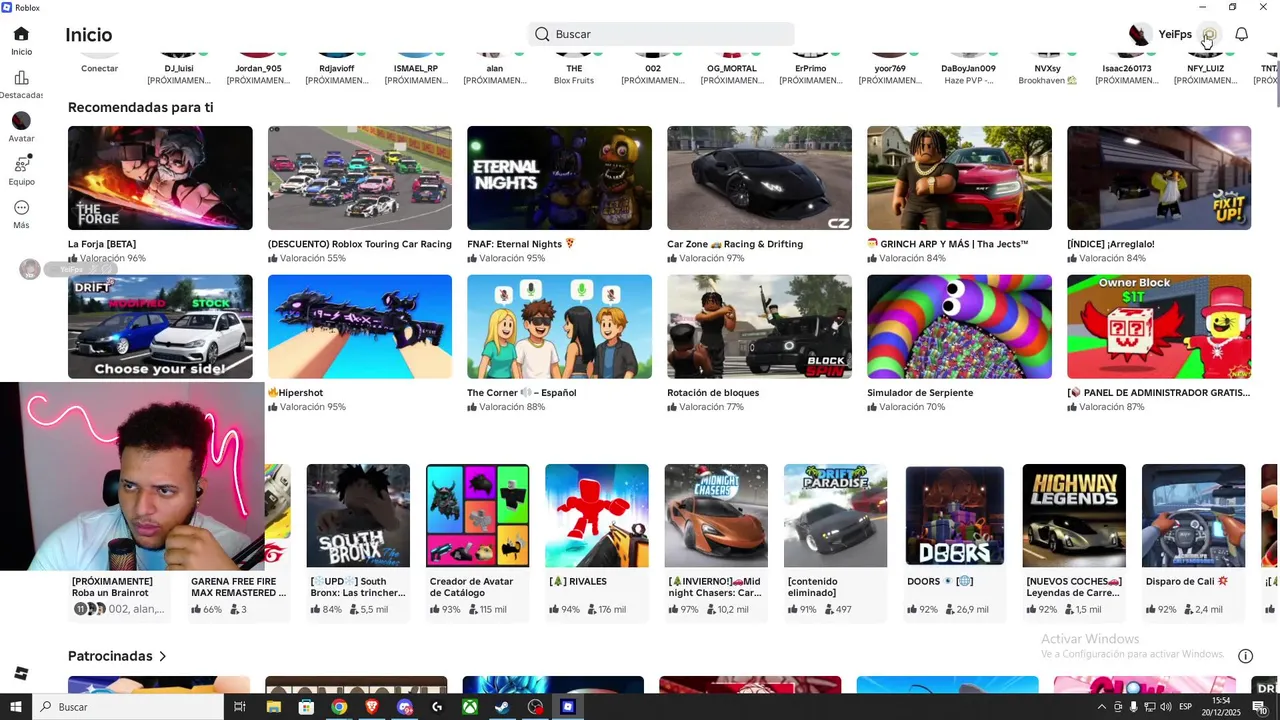Open Steam from the taskbar

[x=502, y=707]
